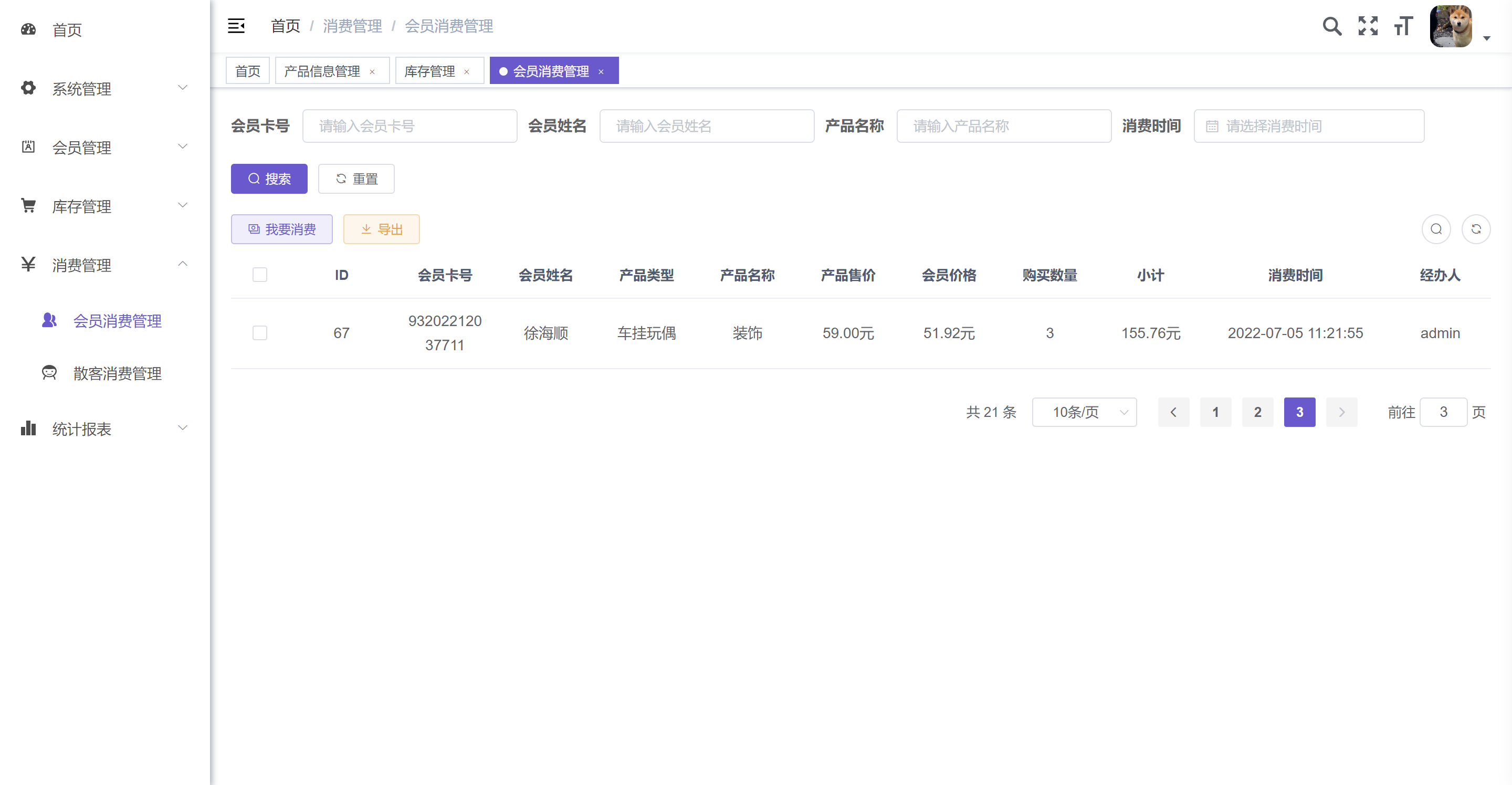Click the round refresh icon above table

pyautogui.click(x=1475, y=229)
